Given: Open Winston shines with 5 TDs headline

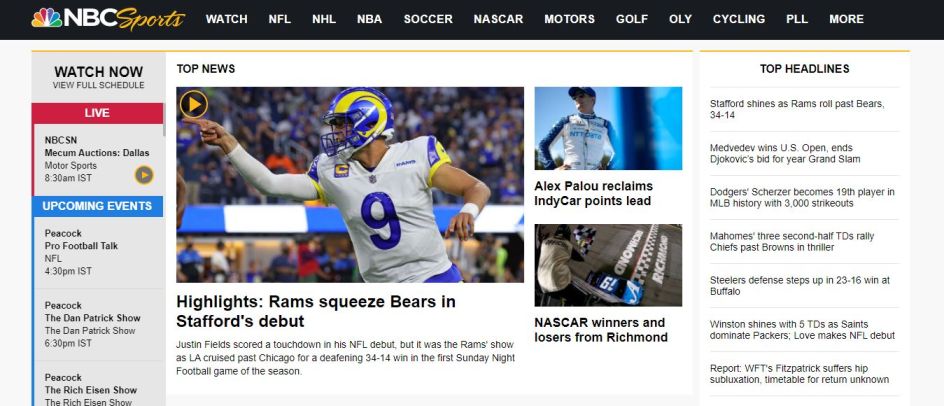Looking at the screenshot, I should pos(803,329).
